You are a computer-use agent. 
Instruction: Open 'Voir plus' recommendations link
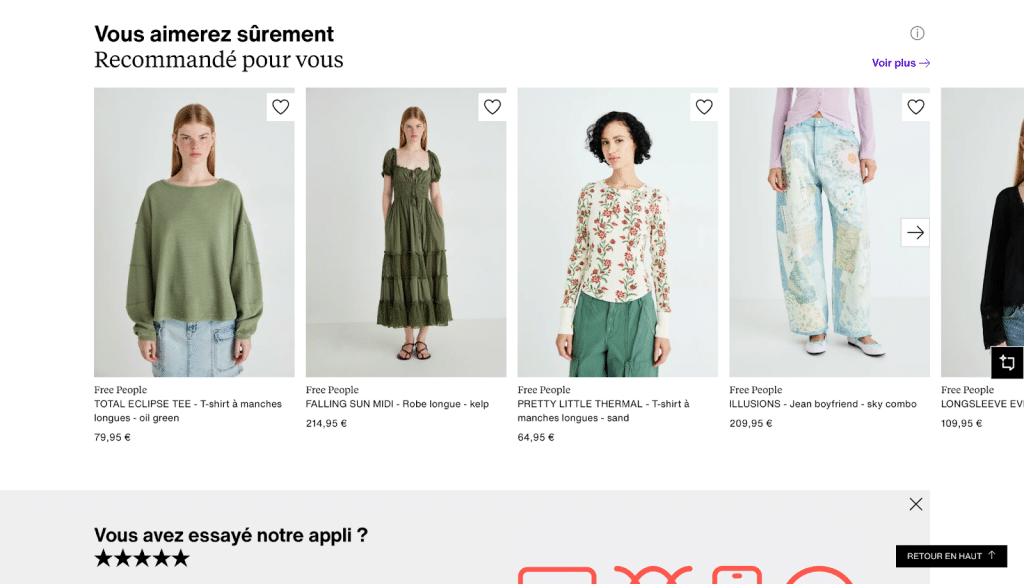[x=900, y=63]
